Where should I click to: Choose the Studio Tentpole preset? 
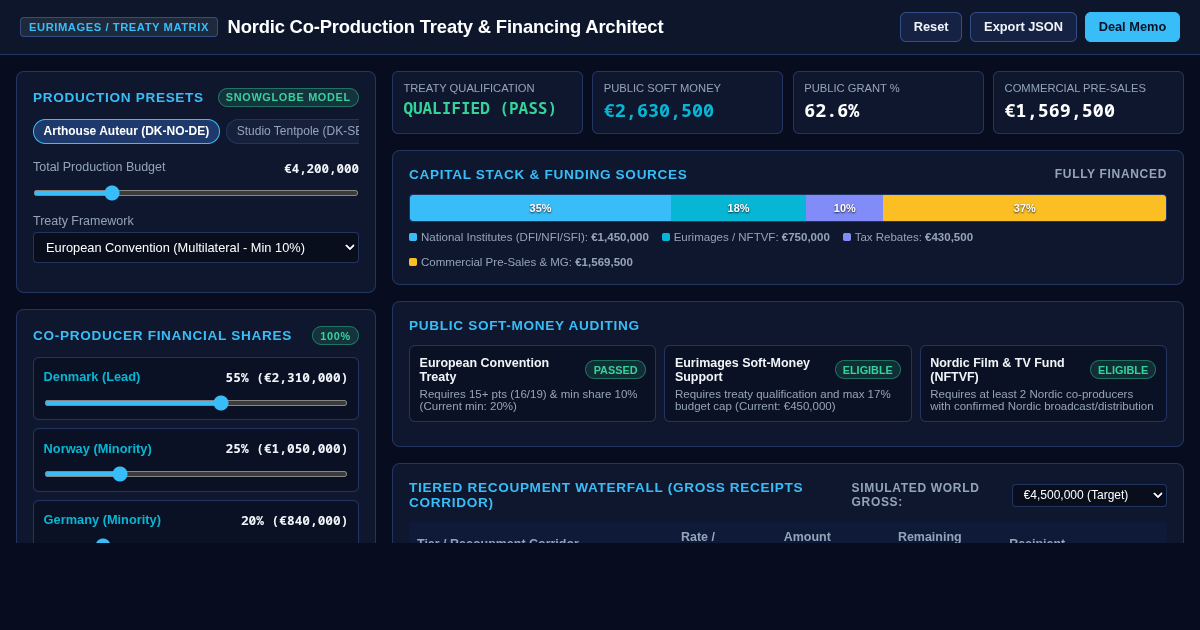(x=293, y=131)
